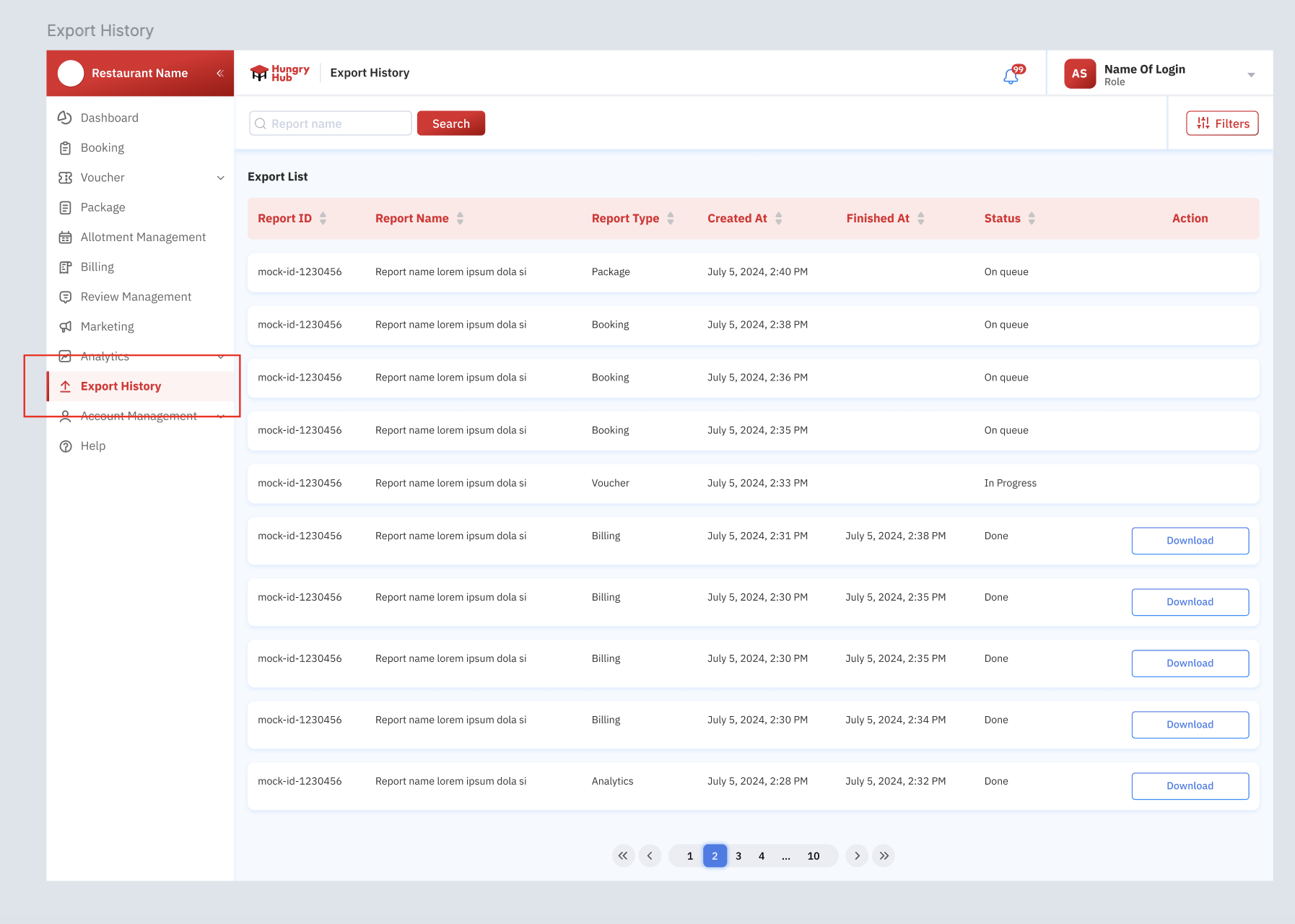Sort table by Status column
1295x924 pixels.
(1032, 218)
